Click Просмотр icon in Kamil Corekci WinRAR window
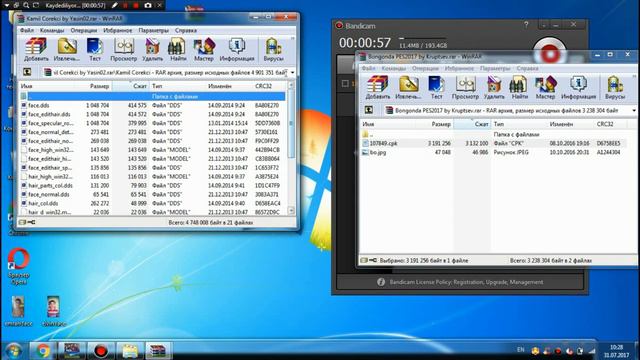640x360 pixels. (124, 49)
